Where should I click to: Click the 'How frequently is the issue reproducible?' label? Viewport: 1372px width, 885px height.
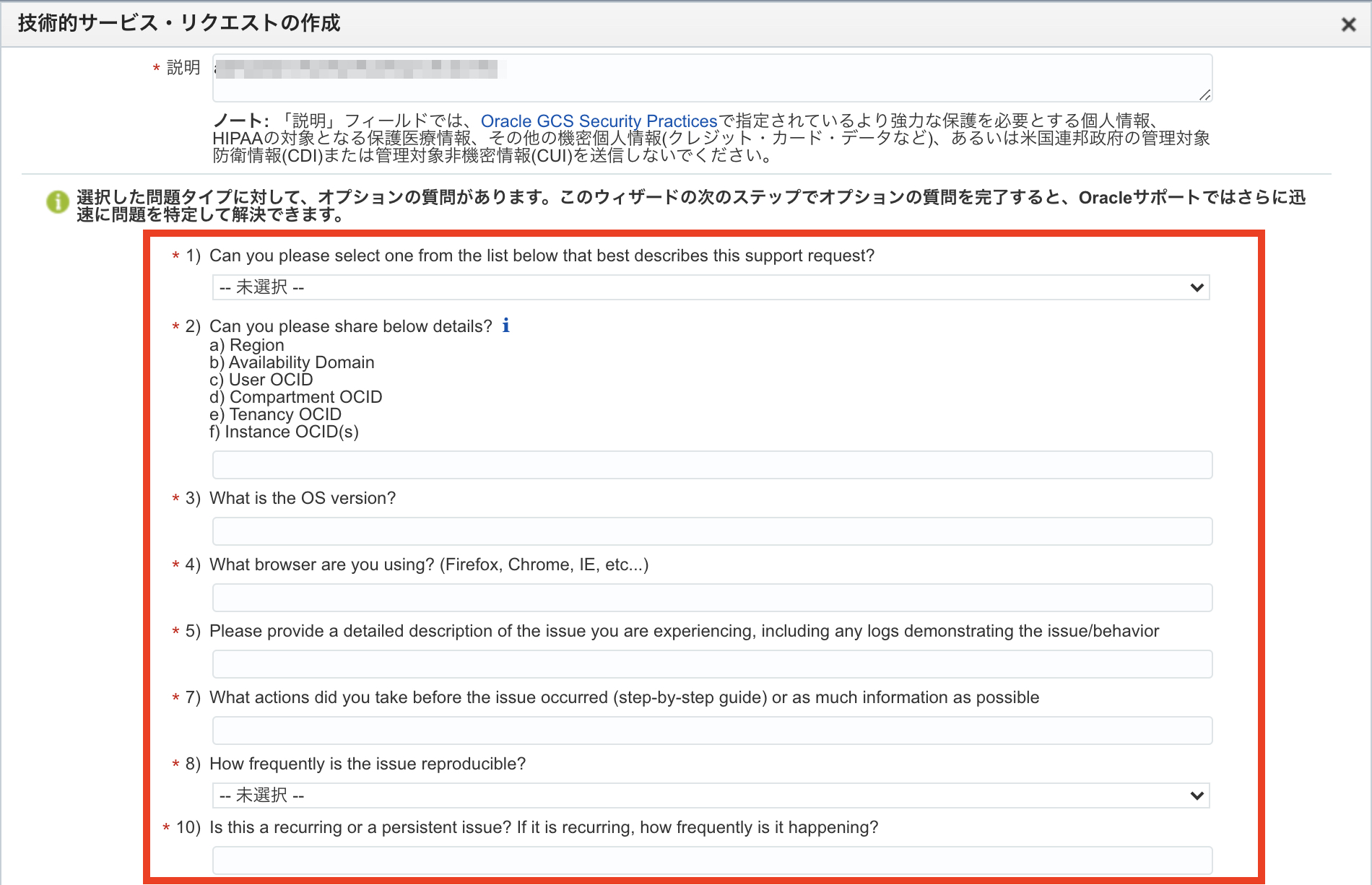[368, 764]
